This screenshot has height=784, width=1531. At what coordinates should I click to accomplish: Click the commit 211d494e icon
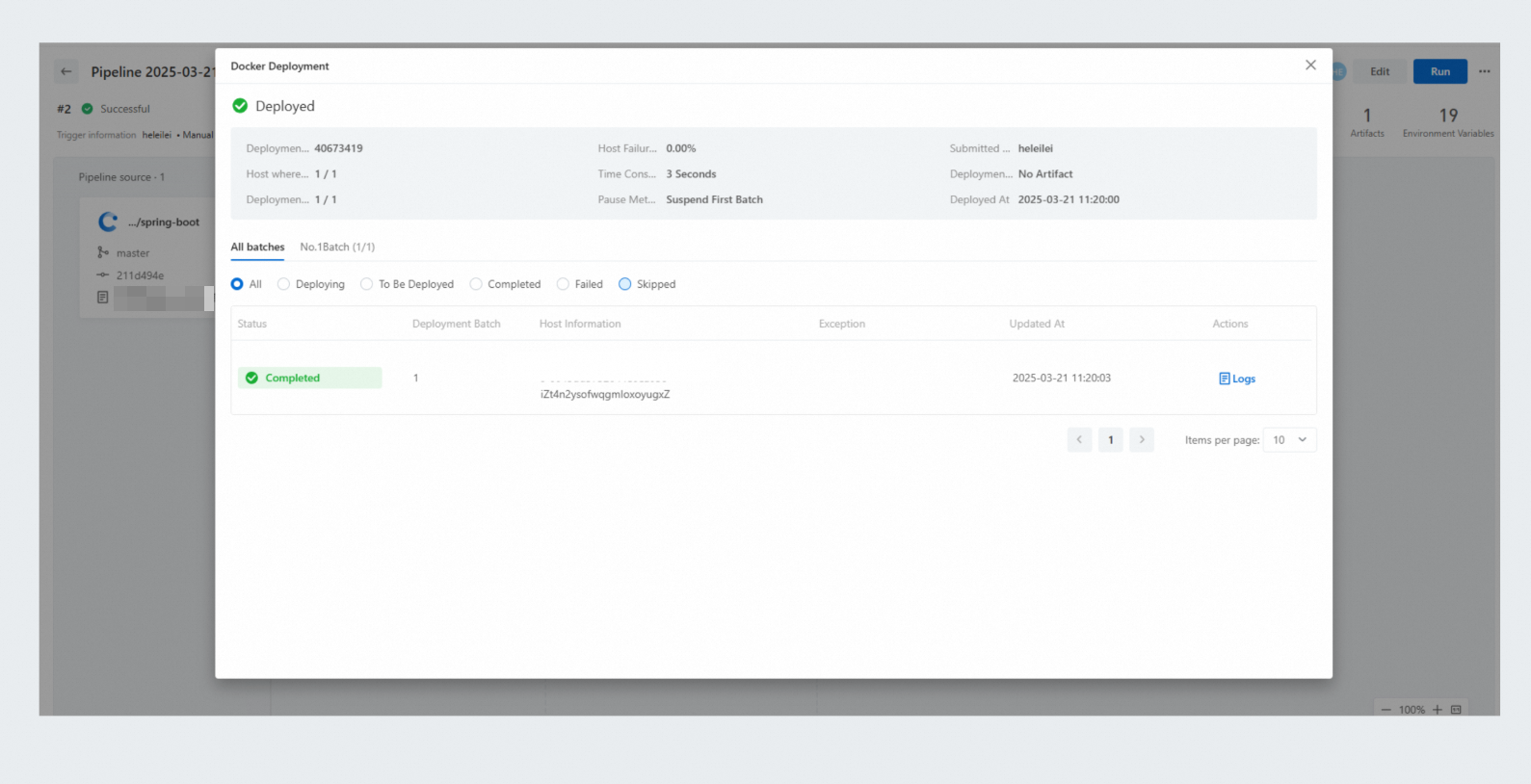(x=103, y=275)
